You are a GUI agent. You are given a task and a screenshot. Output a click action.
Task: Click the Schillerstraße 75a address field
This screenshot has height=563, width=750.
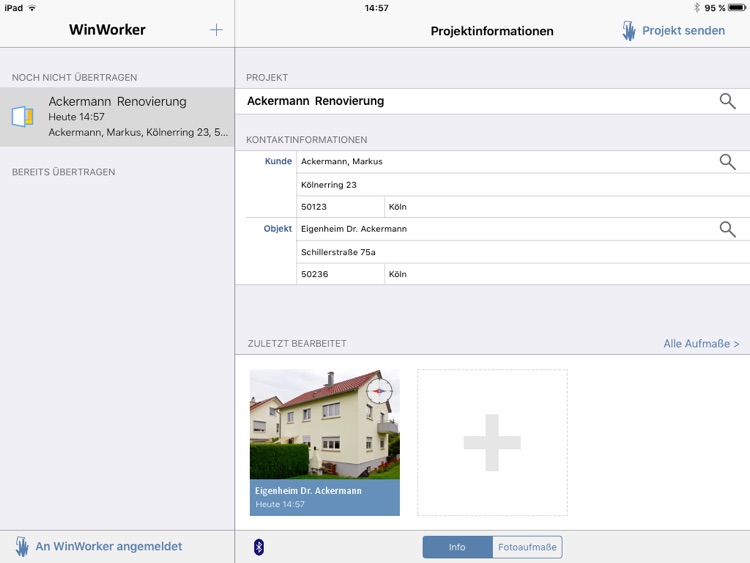click(x=520, y=252)
